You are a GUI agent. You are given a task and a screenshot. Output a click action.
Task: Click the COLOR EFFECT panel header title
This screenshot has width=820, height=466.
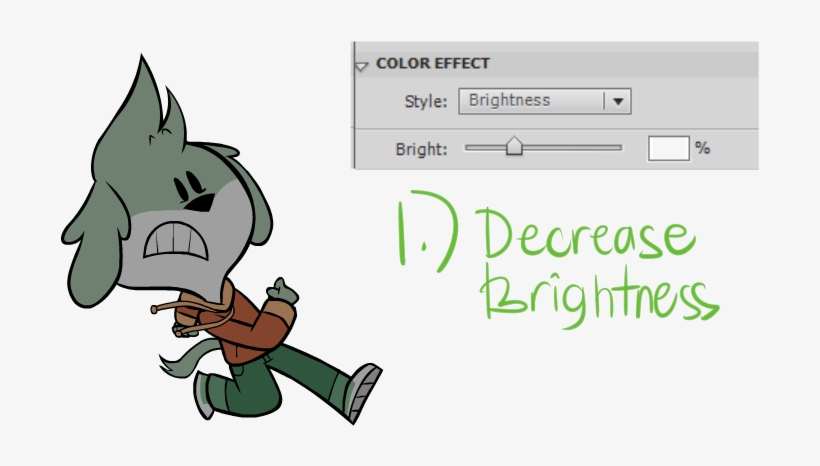tap(433, 63)
